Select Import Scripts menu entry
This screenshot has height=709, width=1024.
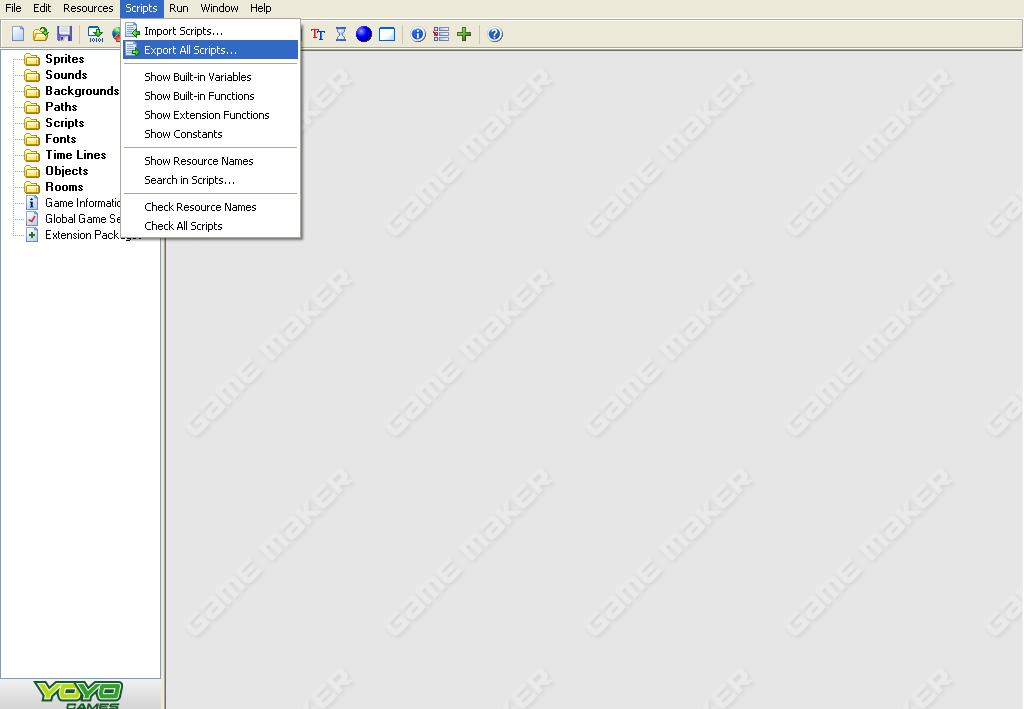click(x=183, y=31)
